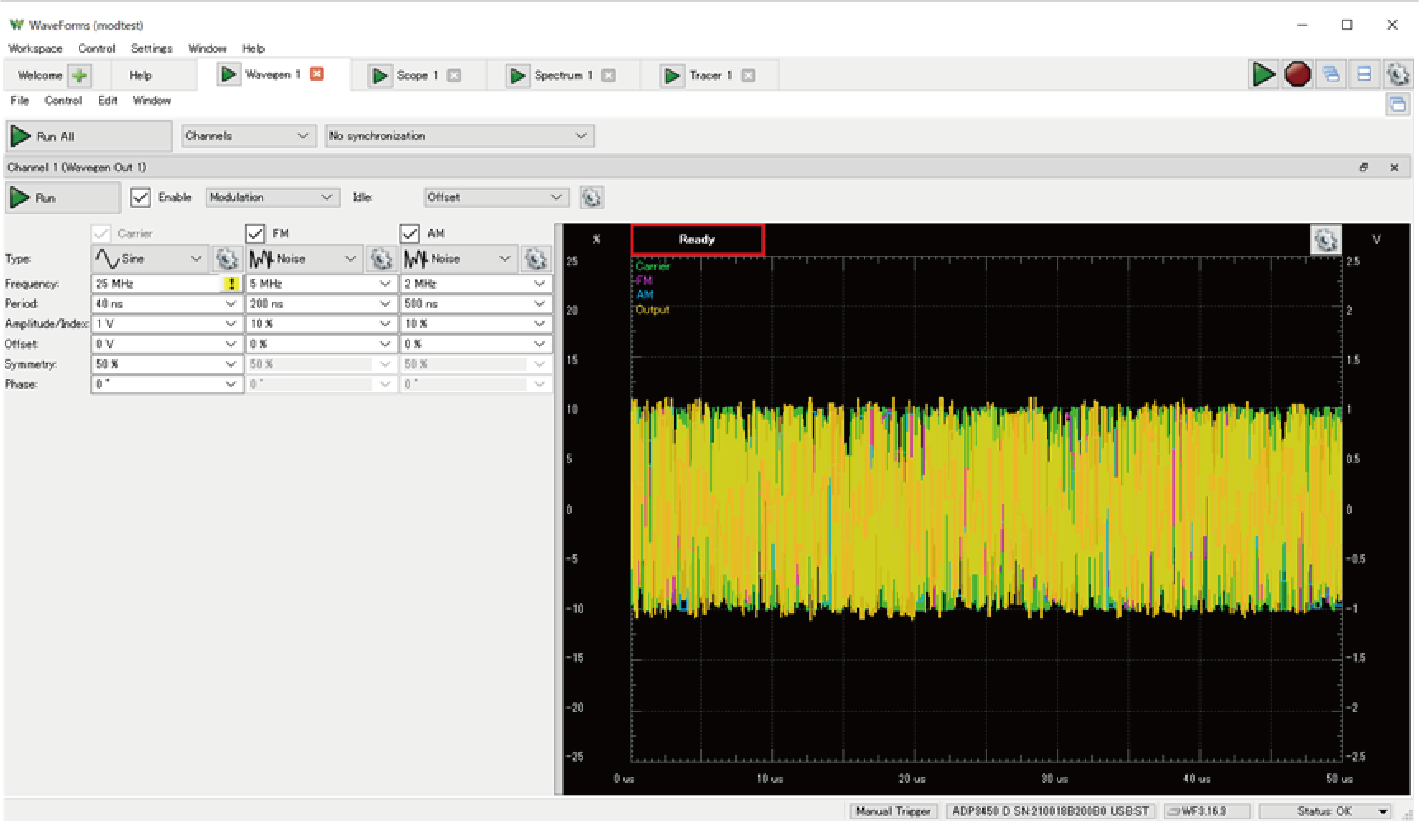Open plot settings gear on the waveform graph
The height and width of the screenshot is (824, 1419).
[x=1325, y=240]
